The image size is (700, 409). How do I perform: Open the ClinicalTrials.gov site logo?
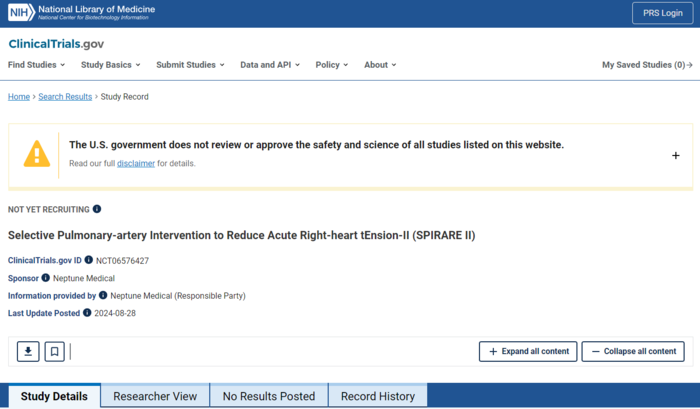(56, 44)
